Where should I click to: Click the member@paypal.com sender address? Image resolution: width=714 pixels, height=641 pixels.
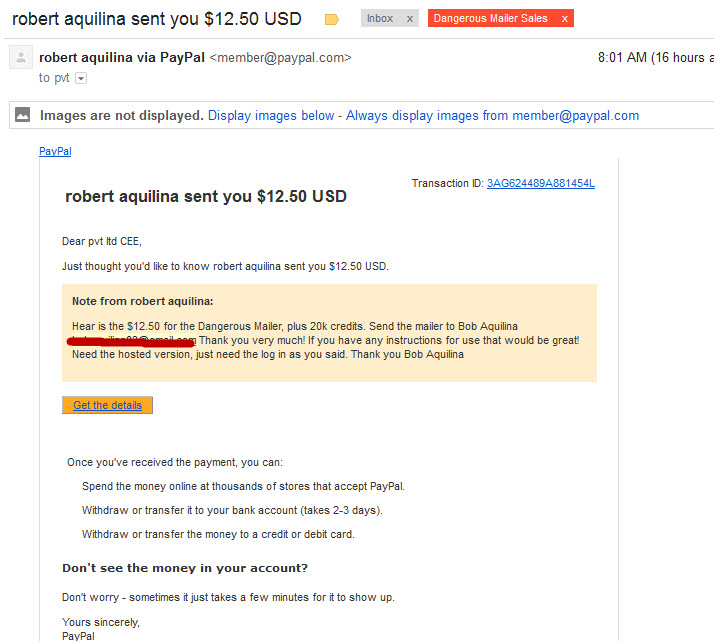(280, 58)
